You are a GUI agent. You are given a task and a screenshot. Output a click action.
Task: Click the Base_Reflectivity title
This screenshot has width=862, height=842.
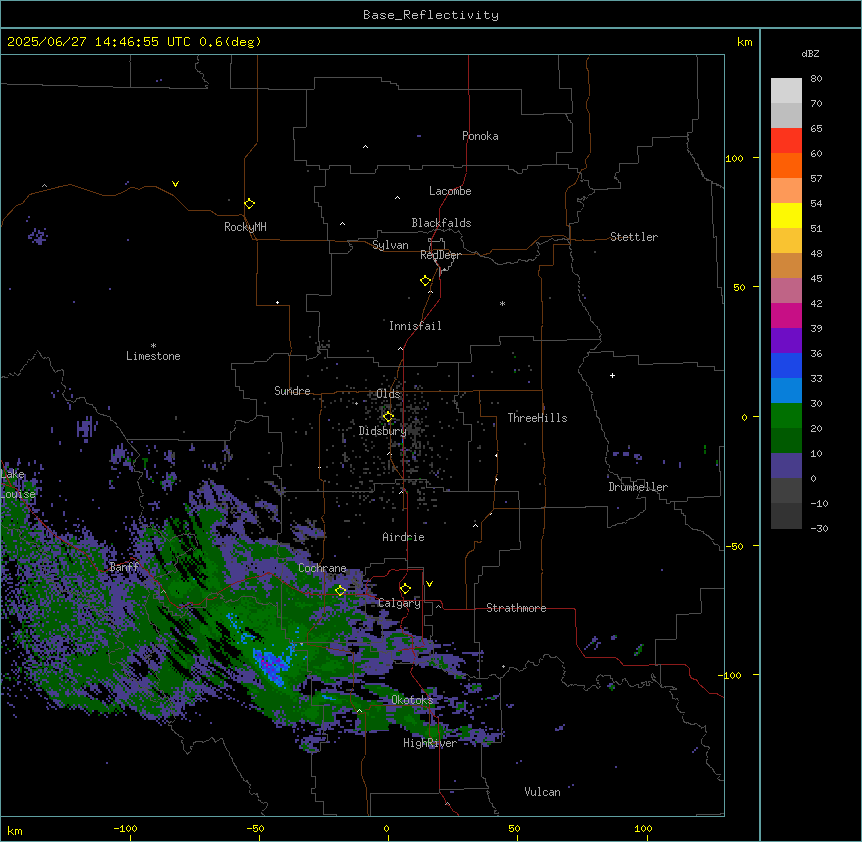click(x=431, y=15)
